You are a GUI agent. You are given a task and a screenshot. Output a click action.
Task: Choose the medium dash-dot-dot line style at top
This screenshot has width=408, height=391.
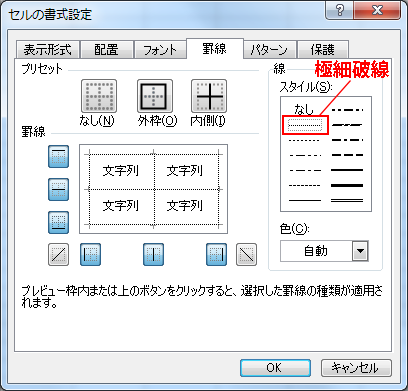347,109
